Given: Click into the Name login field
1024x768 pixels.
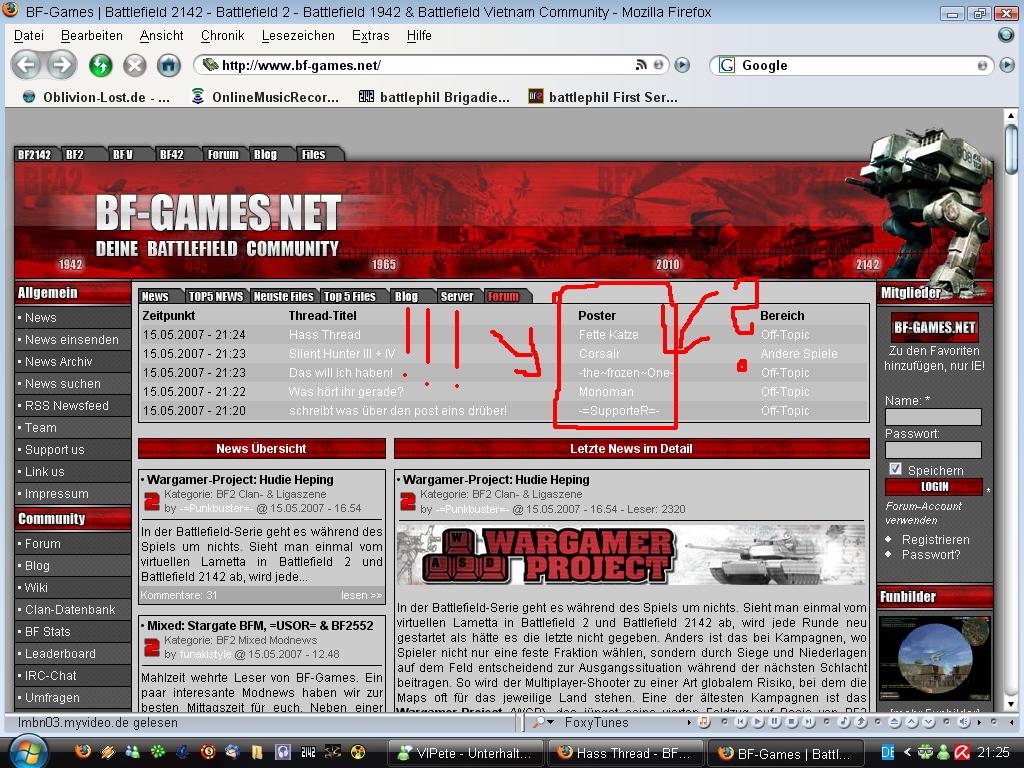Looking at the screenshot, I should [933, 417].
